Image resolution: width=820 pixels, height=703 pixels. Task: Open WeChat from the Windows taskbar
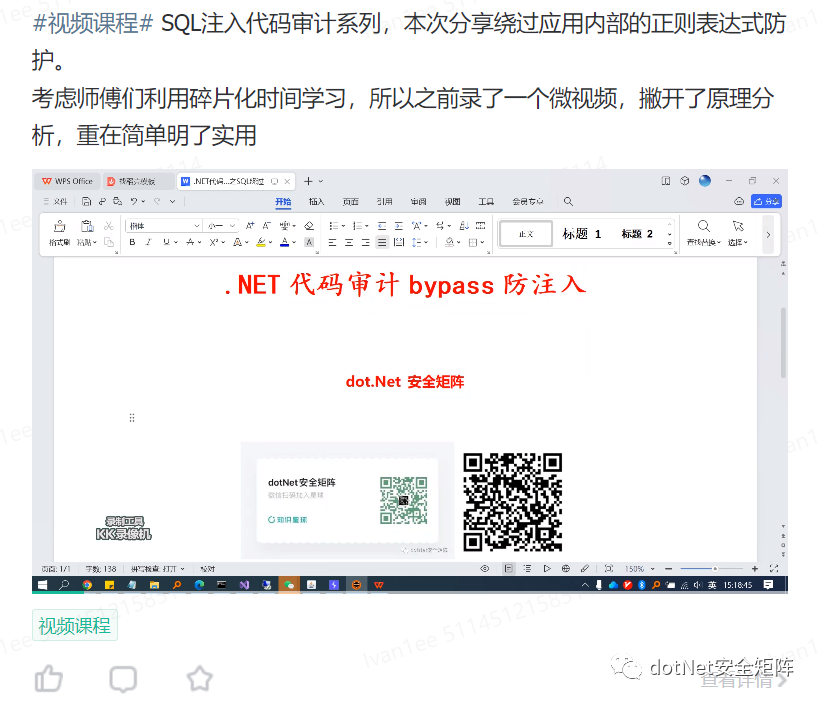(x=289, y=585)
